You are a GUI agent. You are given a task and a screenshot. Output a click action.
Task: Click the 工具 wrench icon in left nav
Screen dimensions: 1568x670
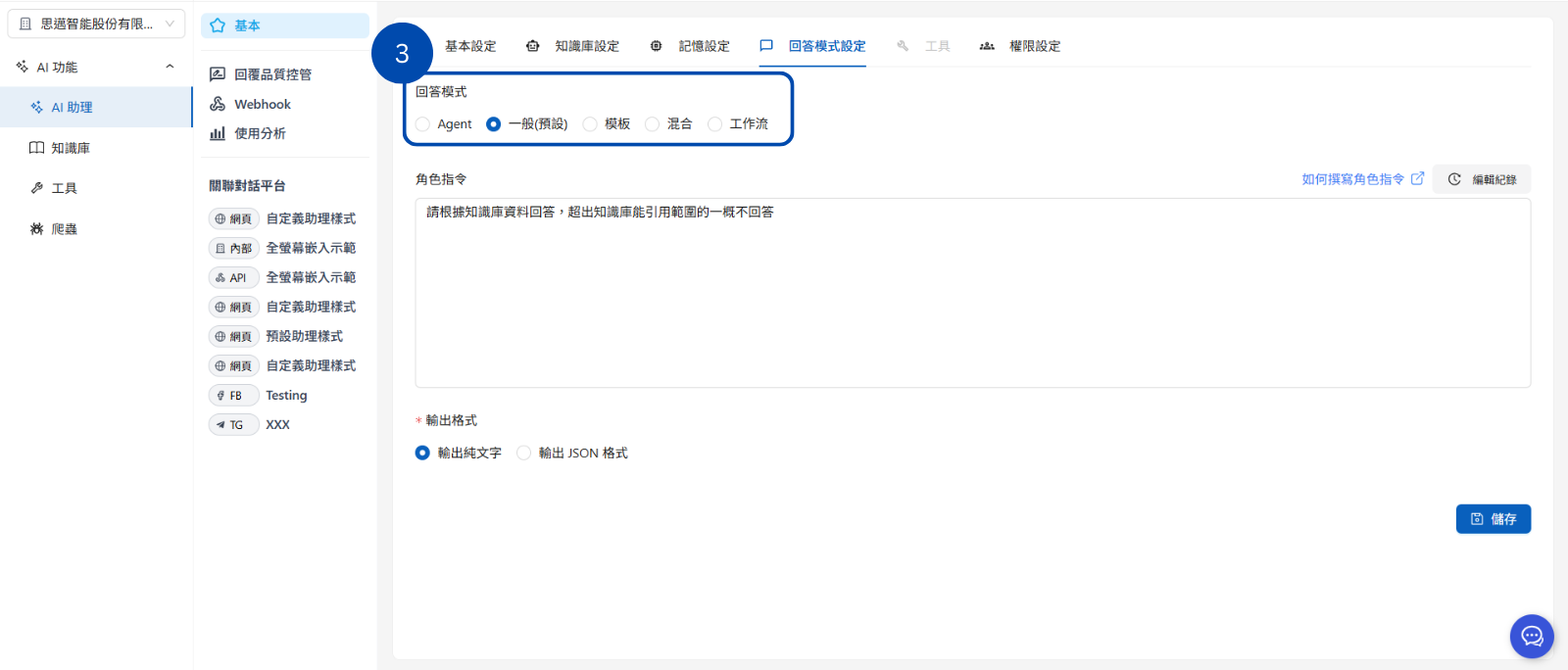click(36, 188)
